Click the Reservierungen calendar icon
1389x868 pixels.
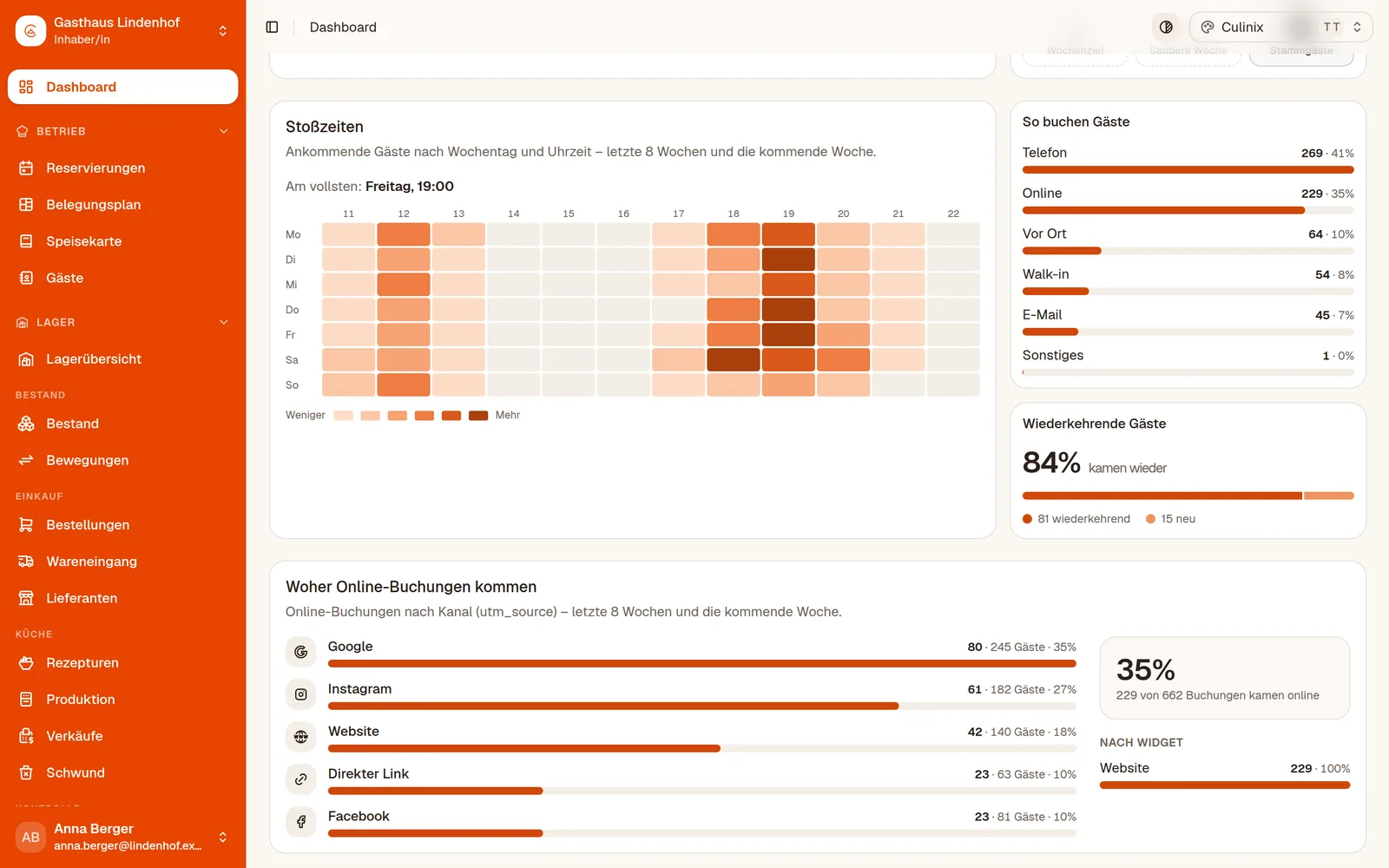coord(26,168)
